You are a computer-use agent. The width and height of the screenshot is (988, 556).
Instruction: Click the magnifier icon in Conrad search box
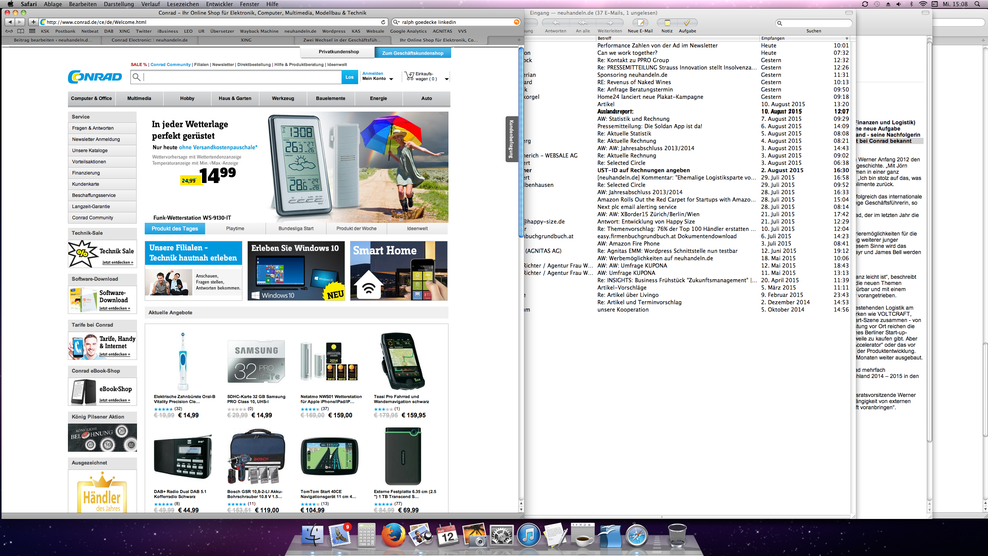136,77
